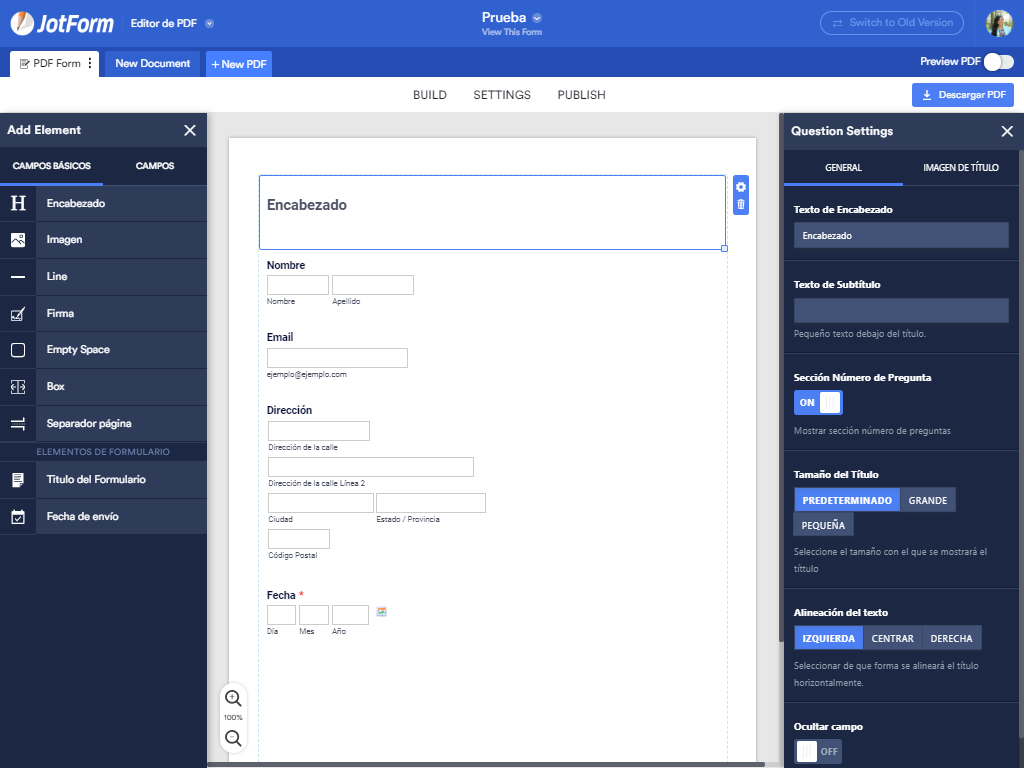Switch to the SETTINGS tab
Image resolution: width=1024 pixels, height=768 pixels.
tap(502, 95)
